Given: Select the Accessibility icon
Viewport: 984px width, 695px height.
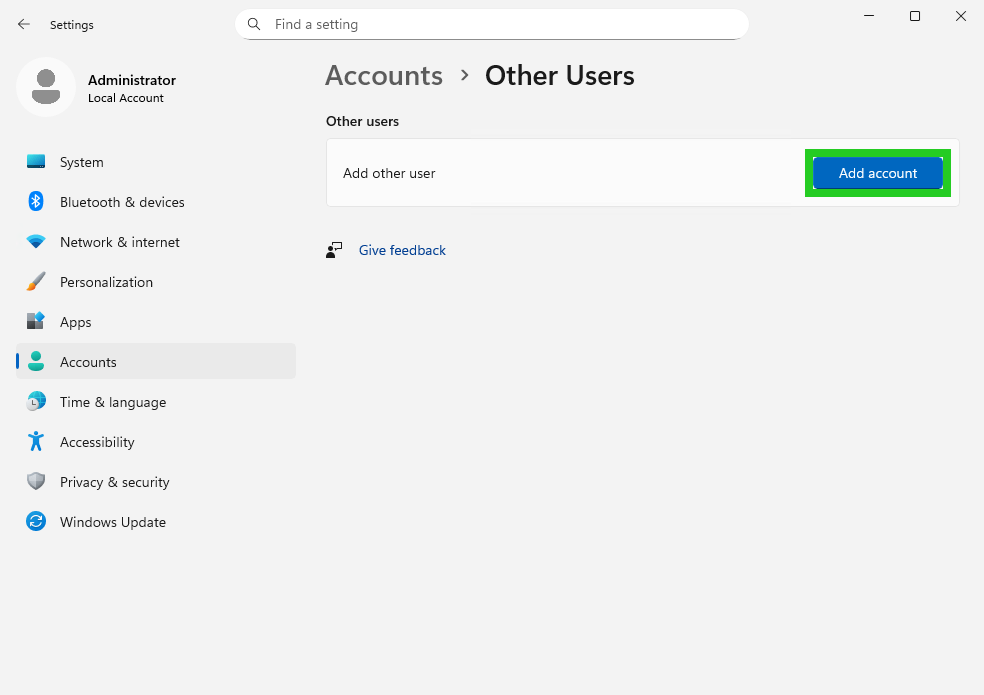Looking at the screenshot, I should click(35, 442).
